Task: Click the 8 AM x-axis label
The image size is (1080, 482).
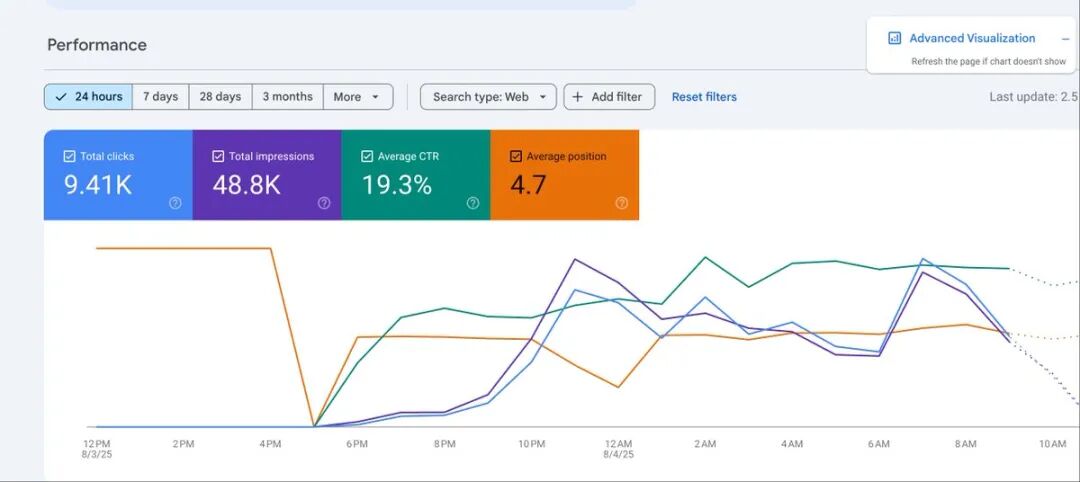Action: point(966,445)
